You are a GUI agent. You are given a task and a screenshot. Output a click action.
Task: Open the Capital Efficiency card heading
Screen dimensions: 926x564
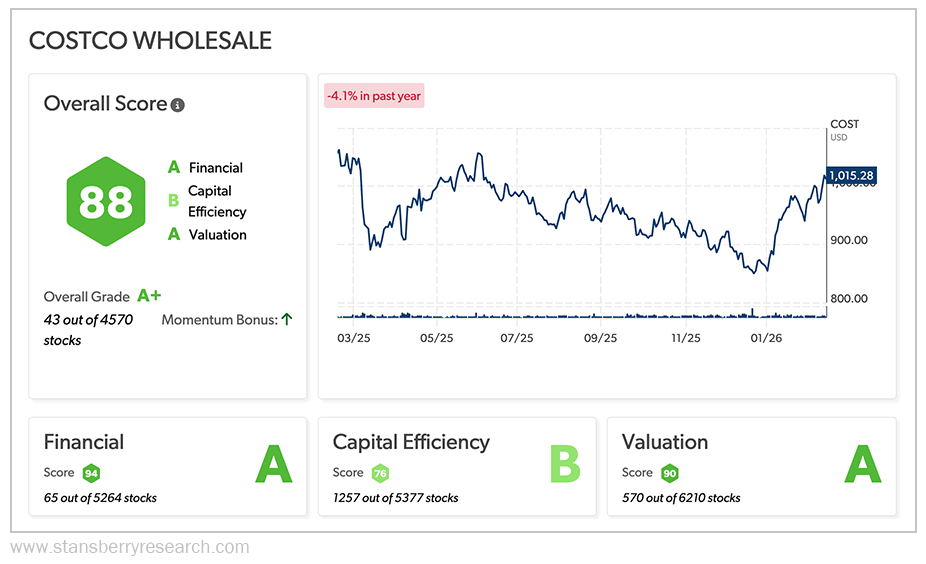(x=411, y=442)
